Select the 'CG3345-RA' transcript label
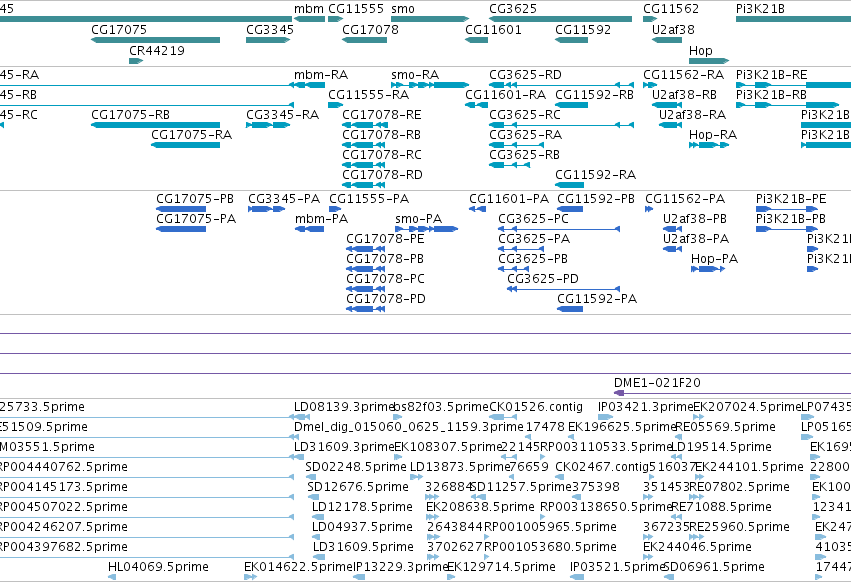Viewport: 851px width, 582px height. 283,115
